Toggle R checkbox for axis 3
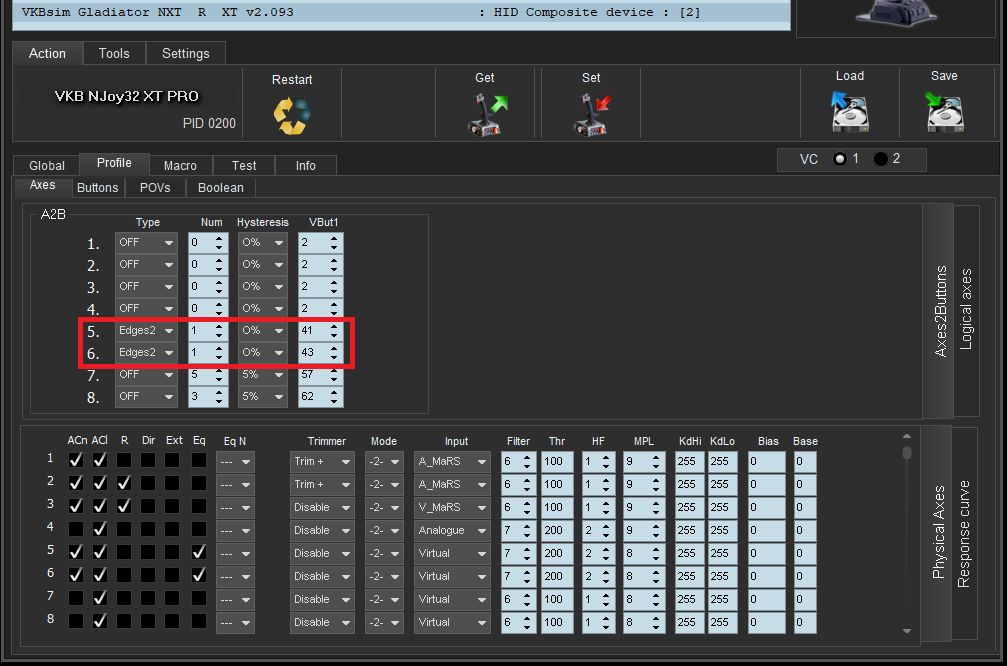 tap(124, 506)
